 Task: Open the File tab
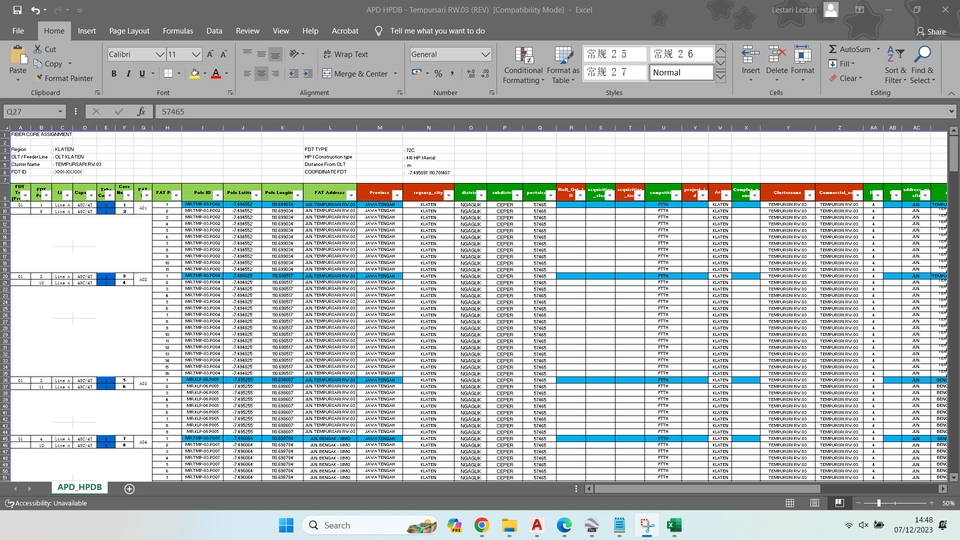click(18, 31)
